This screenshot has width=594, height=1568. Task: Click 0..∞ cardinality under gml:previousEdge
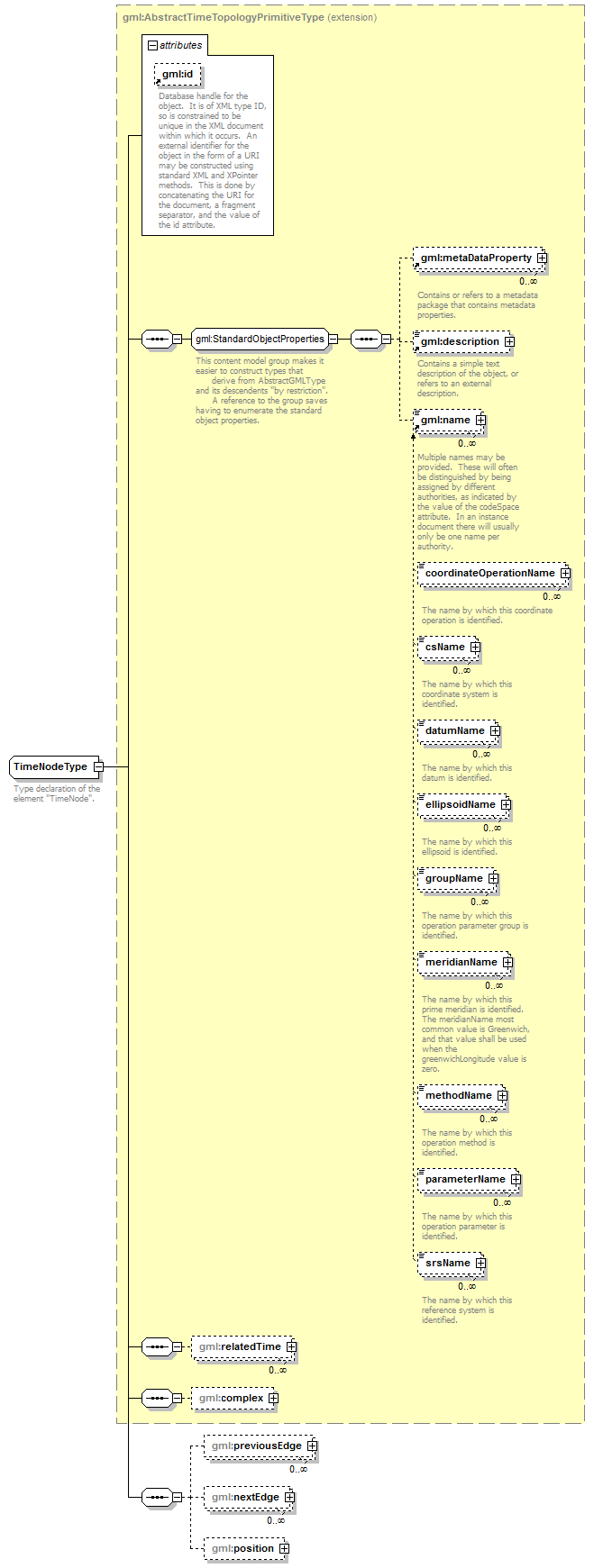pos(298,1469)
